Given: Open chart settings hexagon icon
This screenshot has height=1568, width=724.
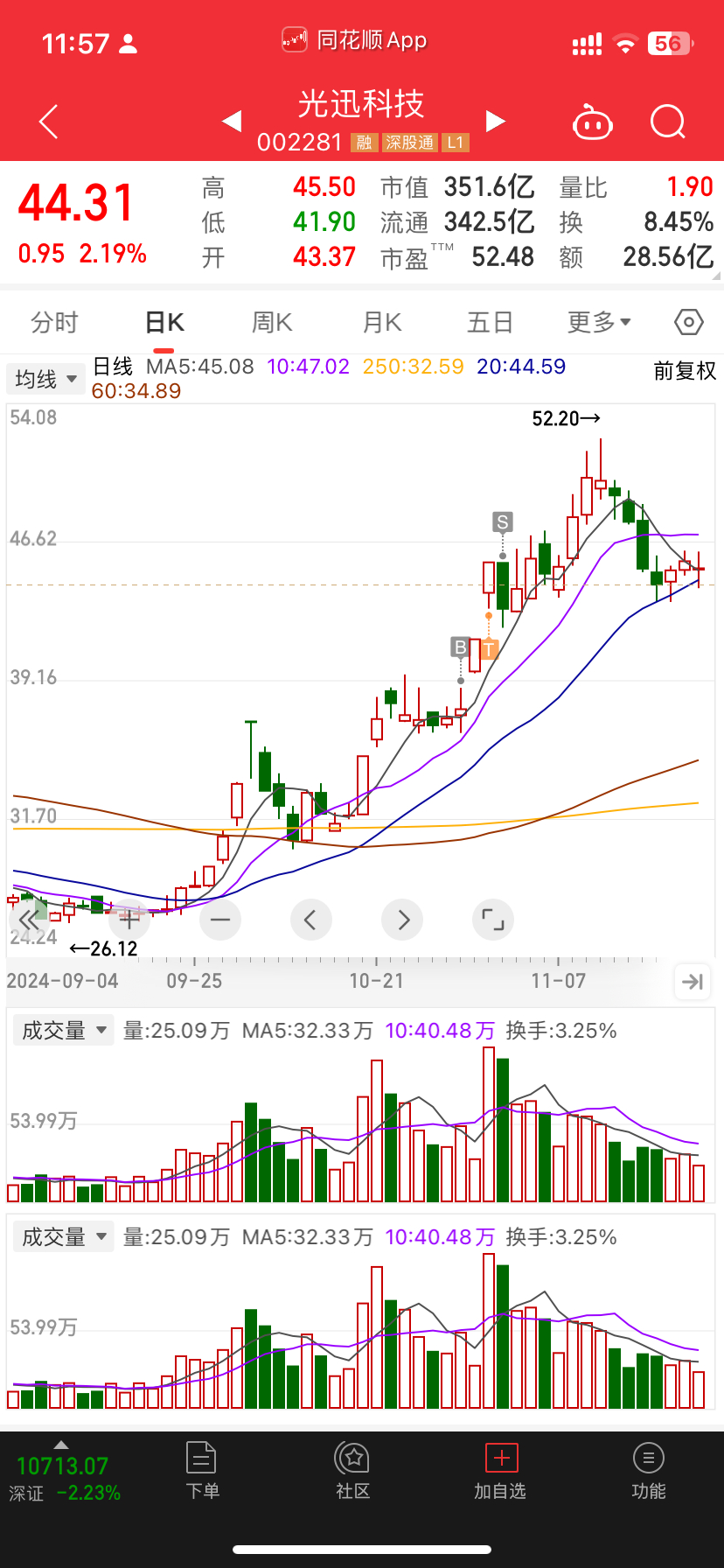Looking at the screenshot, I should [689, 323].
